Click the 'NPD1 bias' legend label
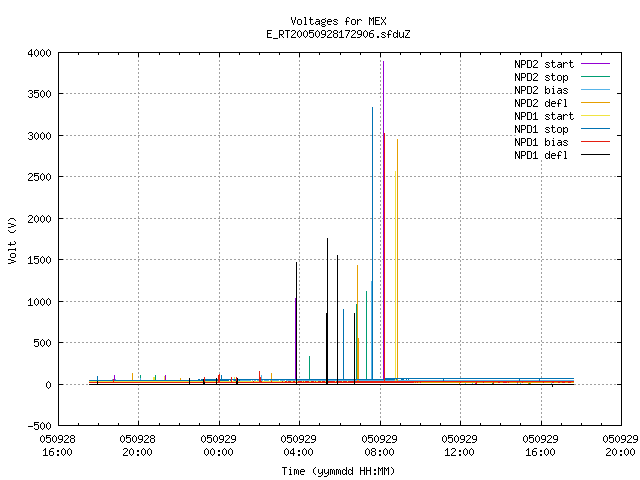Viewport: 640px width, 480px height. (541, 142)
